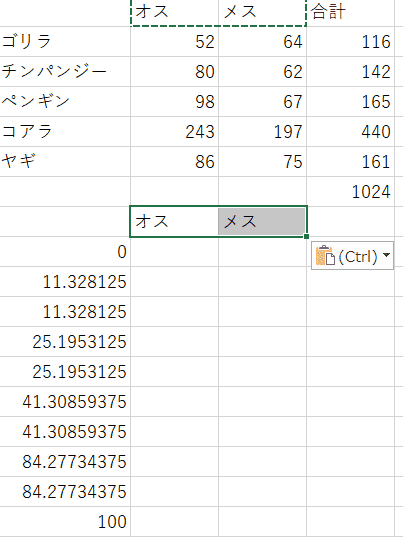This screenshot has height=537, width=403.
Task: Select cell with value 80
Action: [174, 72]
